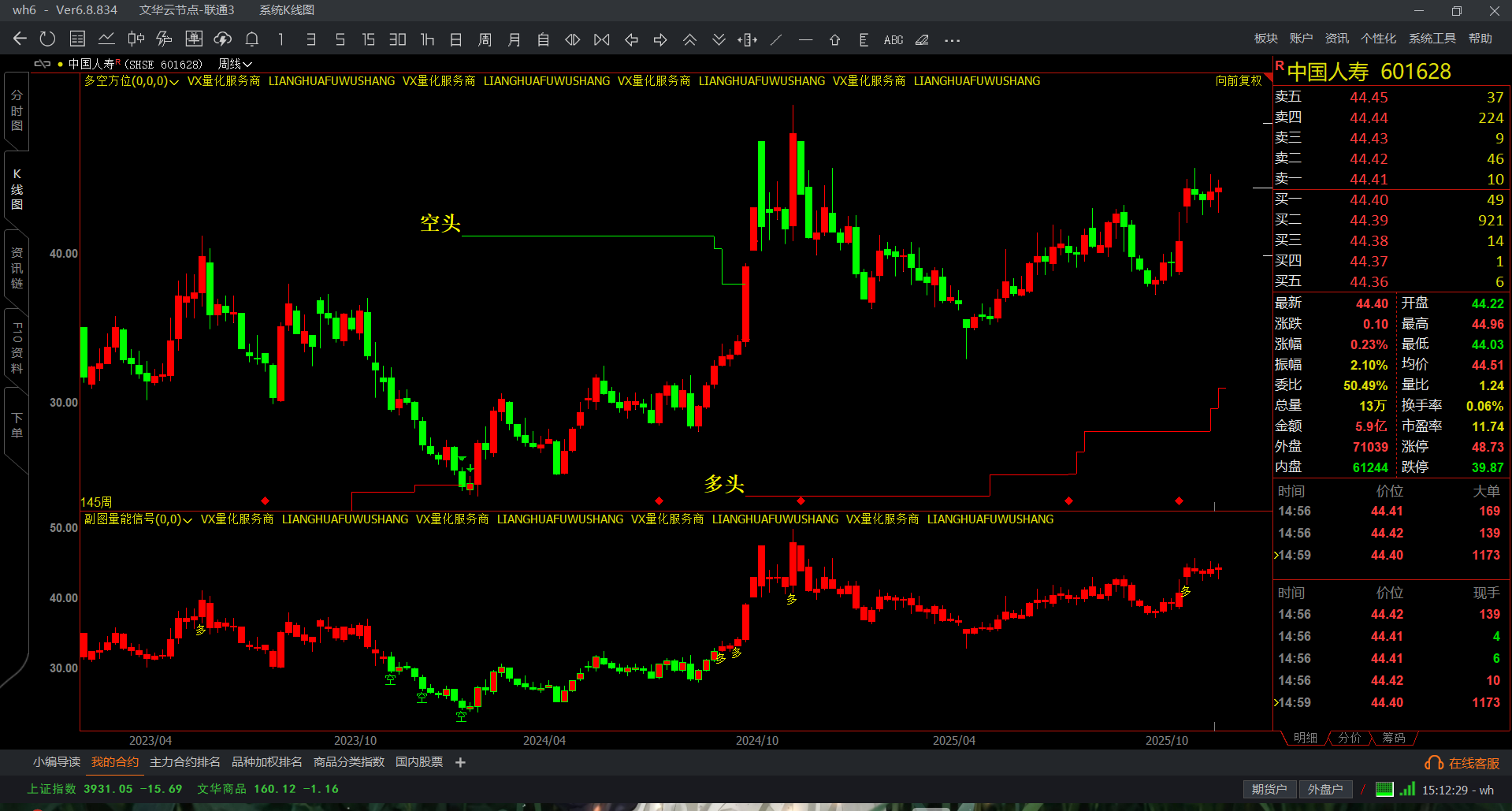This screenshot has height=811, width=1512.
Task: Switch to 小编导读 bottom tab
Action: (x=57, y=762)
